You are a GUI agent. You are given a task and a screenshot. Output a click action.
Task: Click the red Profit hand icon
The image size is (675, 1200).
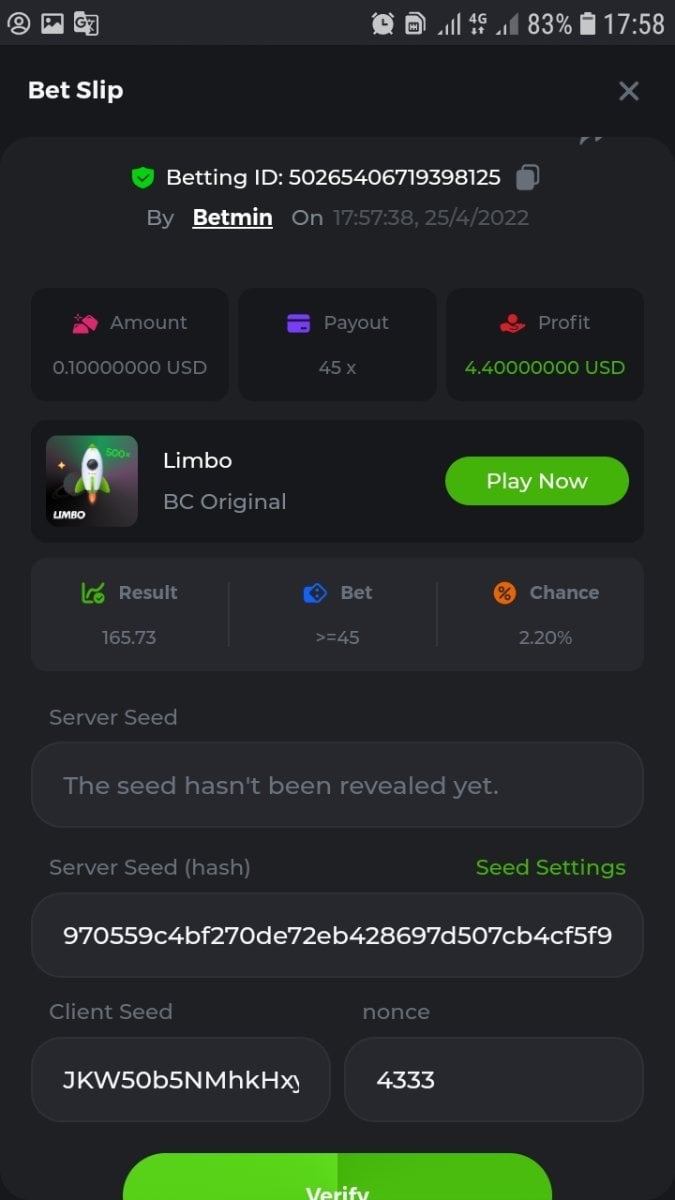[x=512, y=323]
